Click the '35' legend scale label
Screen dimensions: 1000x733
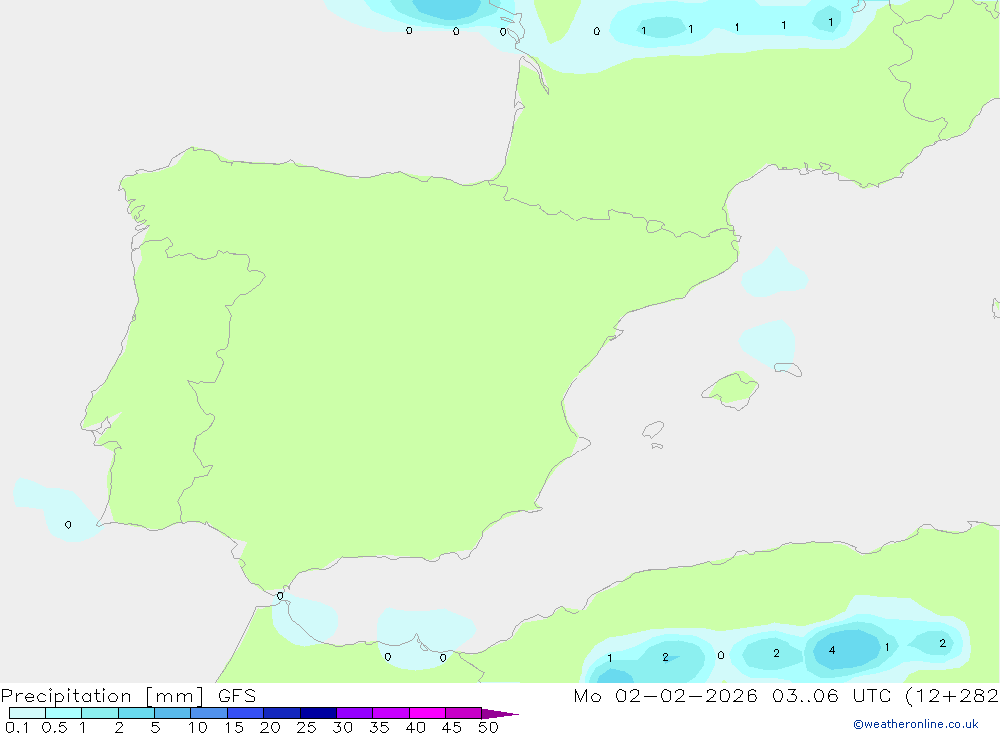coord(379,727)
